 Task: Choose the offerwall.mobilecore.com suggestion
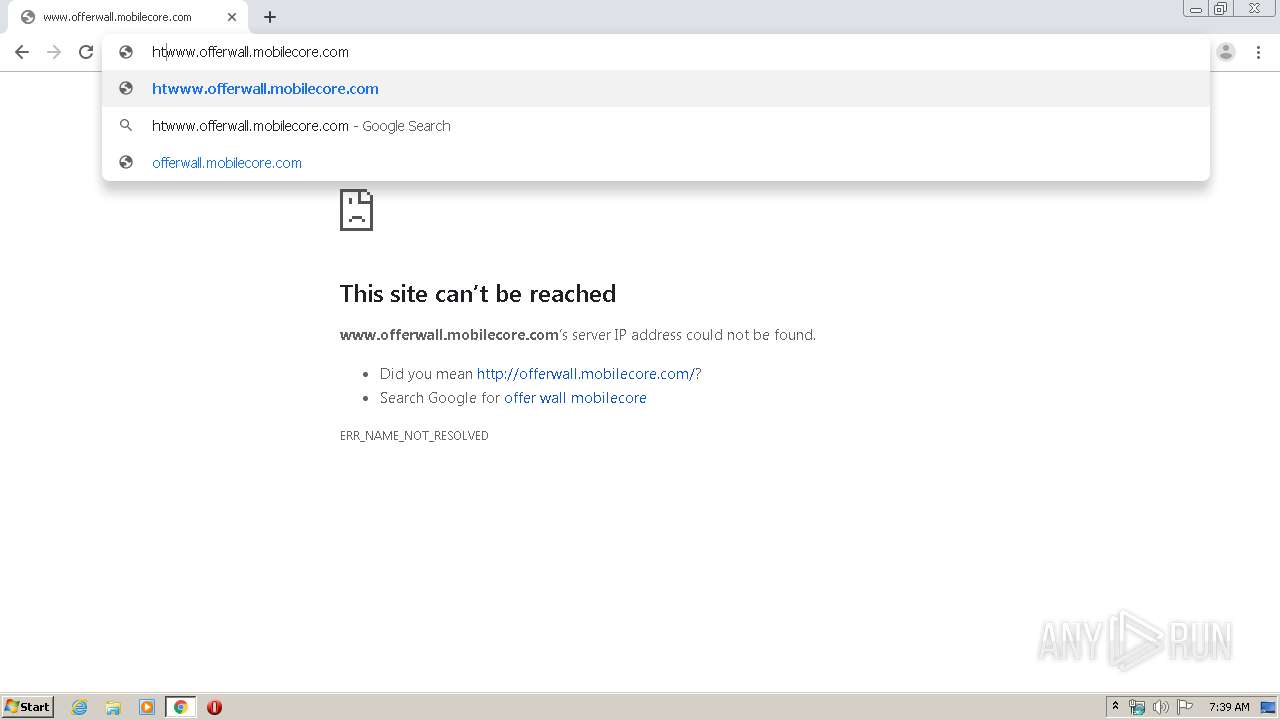(656, 162)
